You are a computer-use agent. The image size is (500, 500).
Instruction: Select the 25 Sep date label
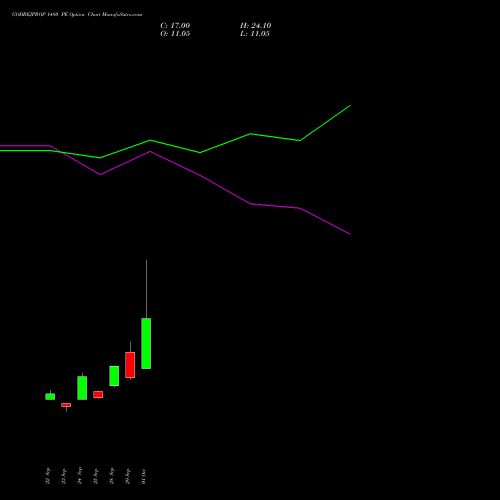(x=96, y=476)
